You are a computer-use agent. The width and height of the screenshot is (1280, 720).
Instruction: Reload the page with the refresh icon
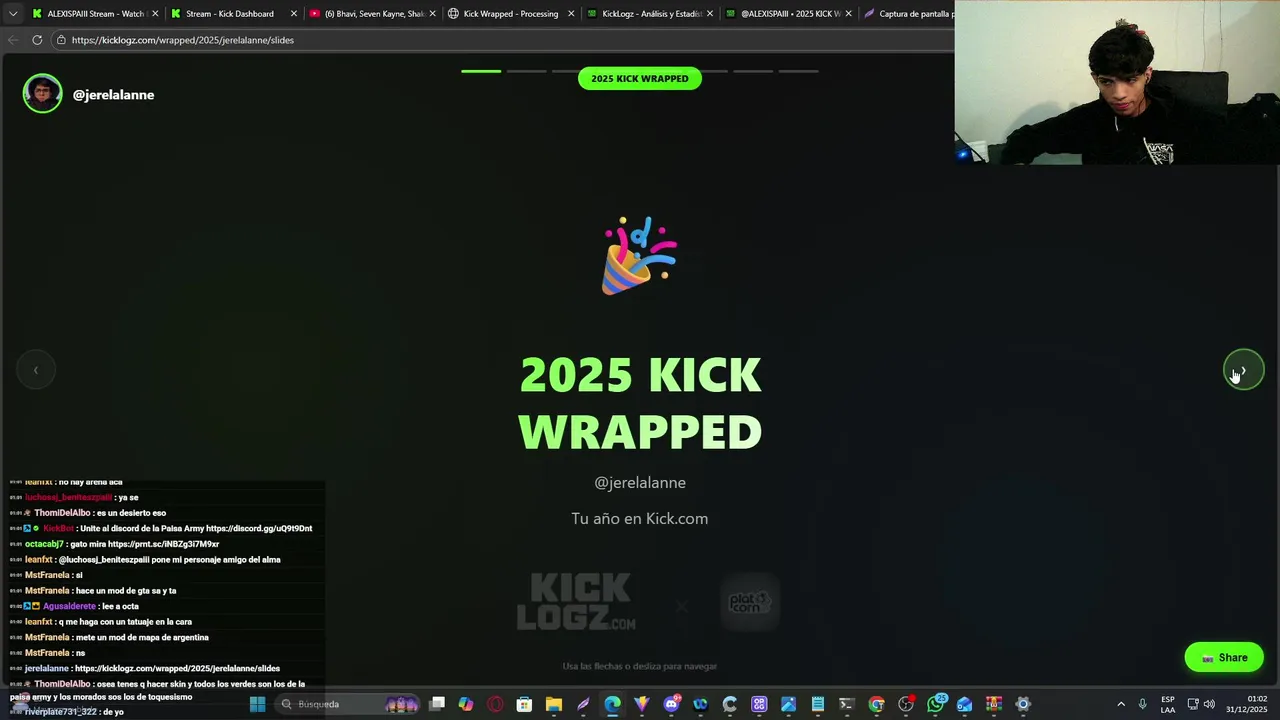37,40
